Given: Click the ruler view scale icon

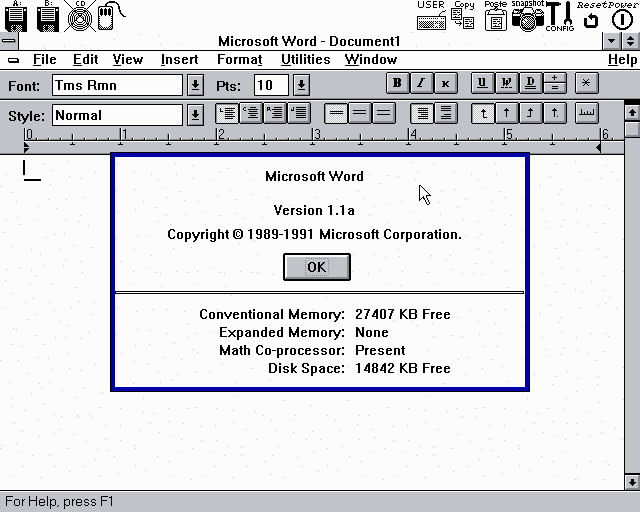Looking at the screenshot, I should (x=587, y=113).
